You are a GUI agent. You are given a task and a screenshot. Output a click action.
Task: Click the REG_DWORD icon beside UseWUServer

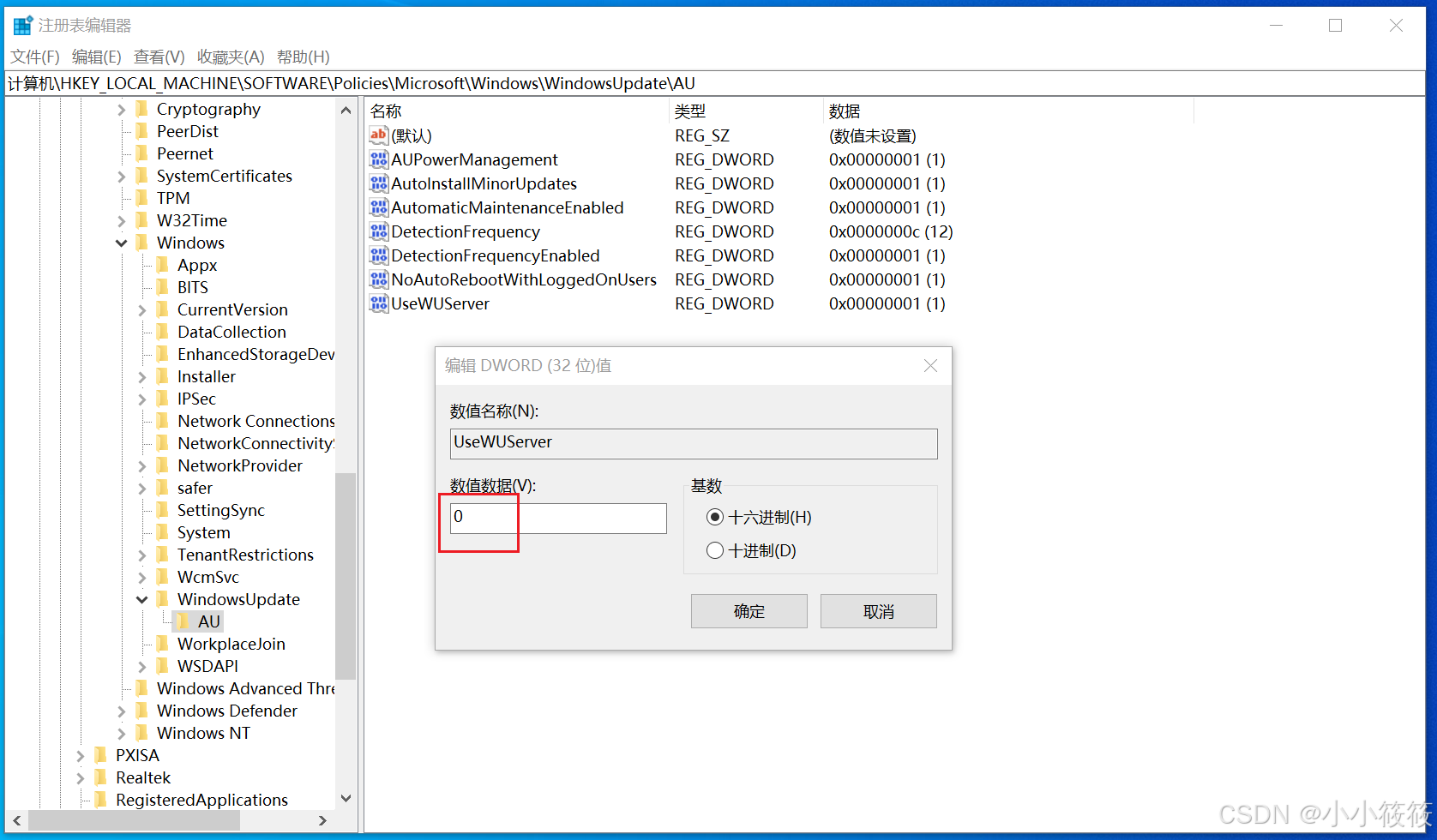coord(378,303)
